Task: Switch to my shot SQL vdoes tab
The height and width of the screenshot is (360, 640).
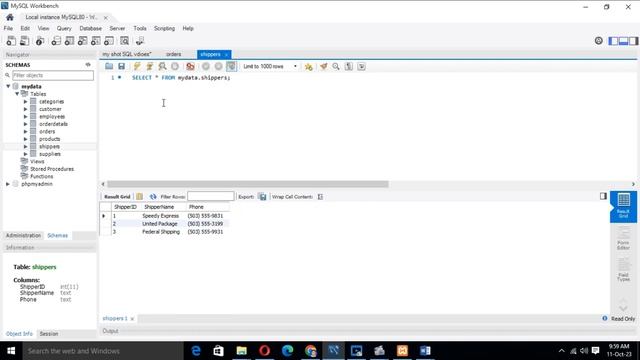Action: (127, 54)
